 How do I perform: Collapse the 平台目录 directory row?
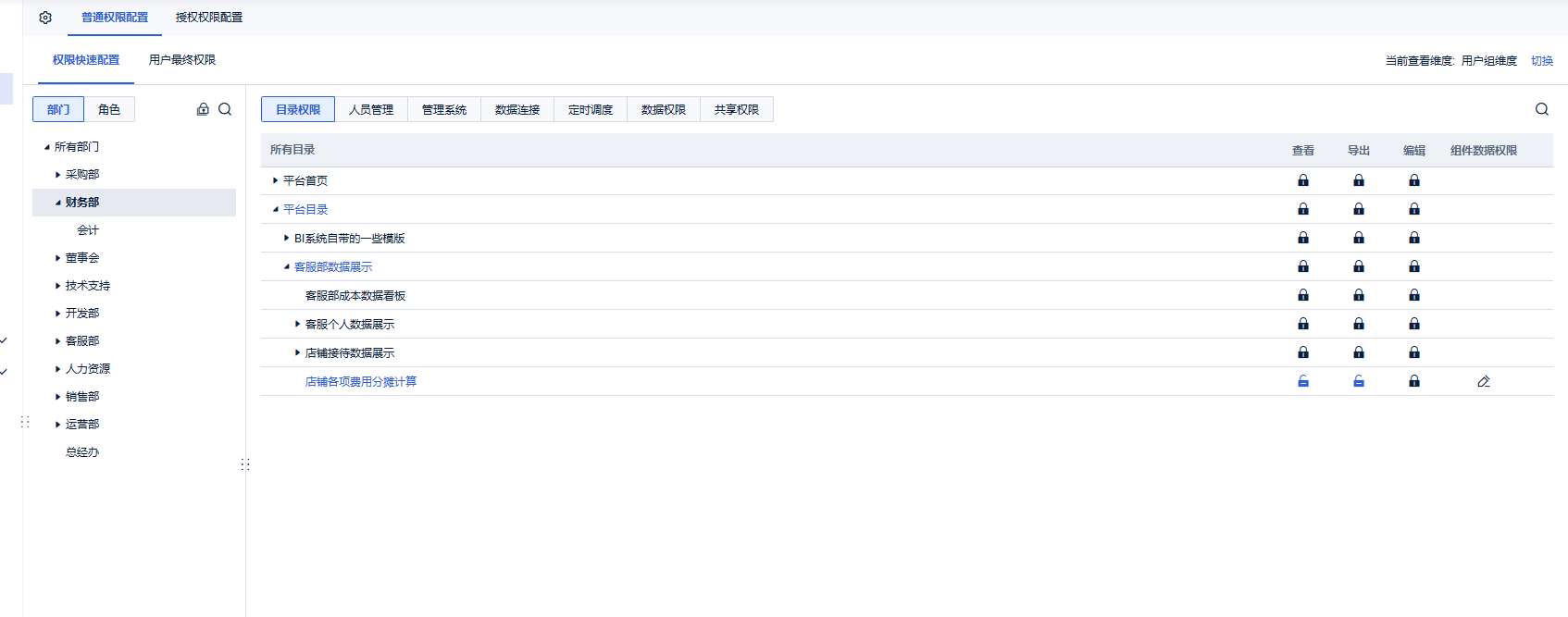(276, 209)
